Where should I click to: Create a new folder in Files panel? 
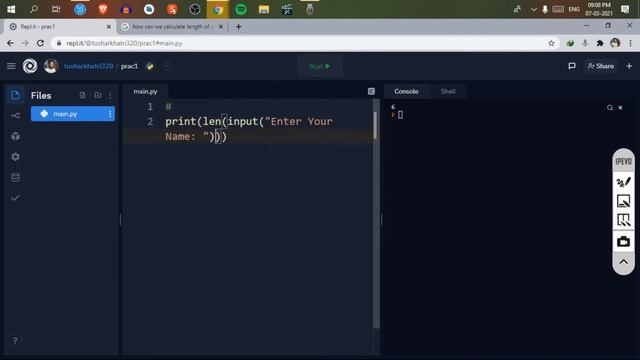pyautogui.click(x=98, y=95)
